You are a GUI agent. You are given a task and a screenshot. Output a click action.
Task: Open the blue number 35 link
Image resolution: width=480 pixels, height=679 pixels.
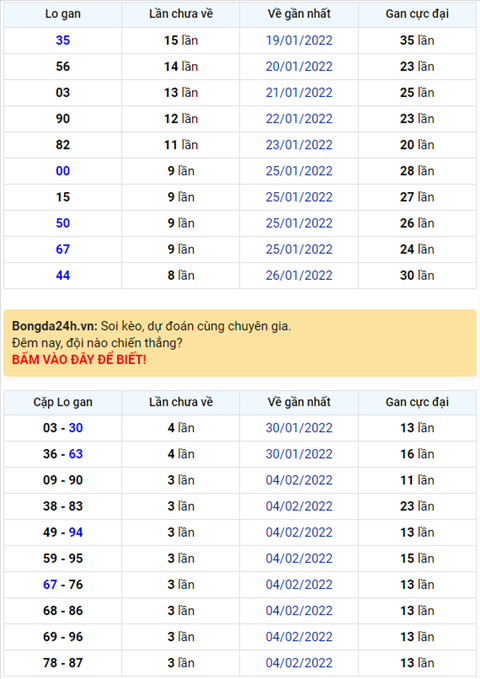(x=63, y=40)
